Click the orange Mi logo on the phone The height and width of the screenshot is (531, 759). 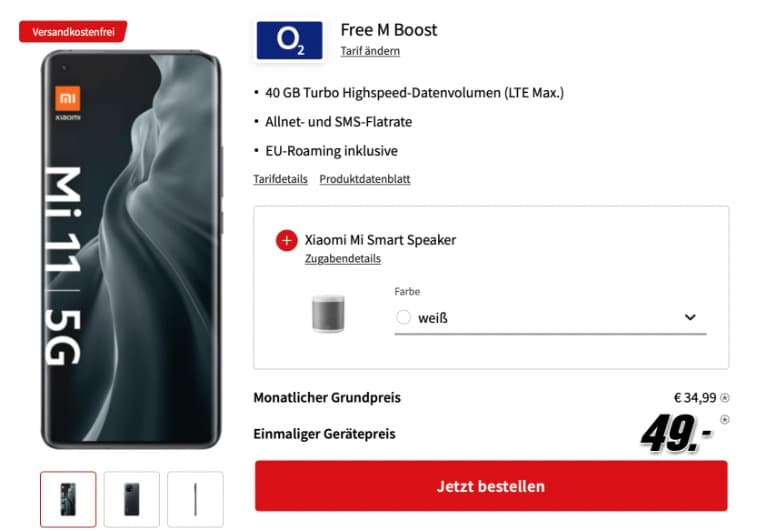point(68,99)
